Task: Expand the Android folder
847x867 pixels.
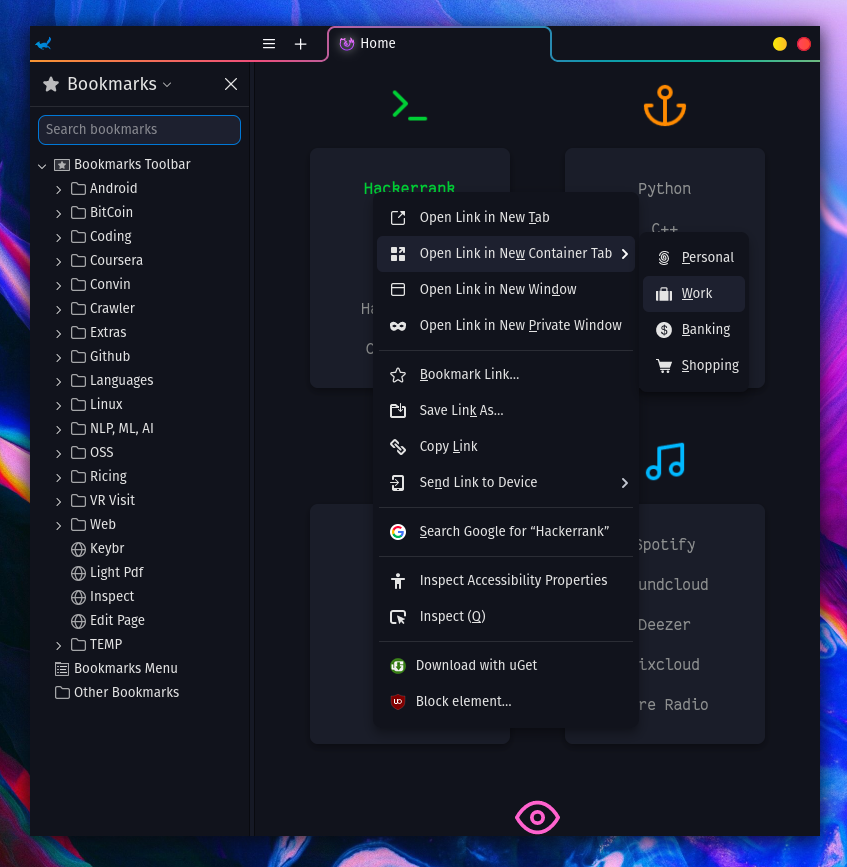Action: point(59,190)
